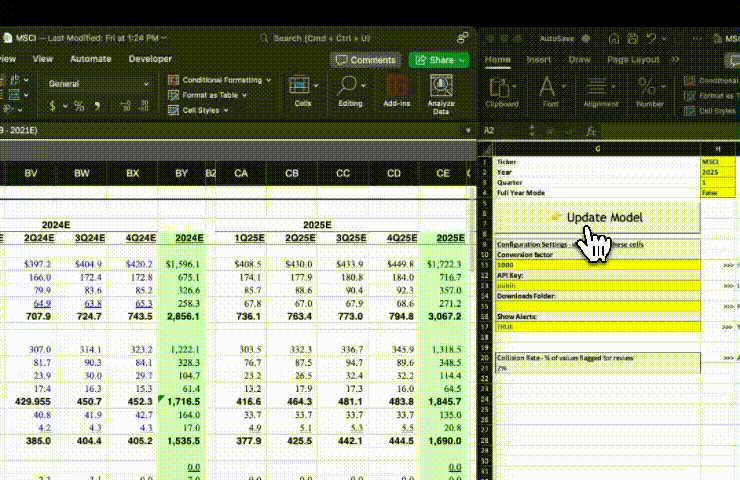
Task: Open the Number group in right window
Action: (650, 93)
